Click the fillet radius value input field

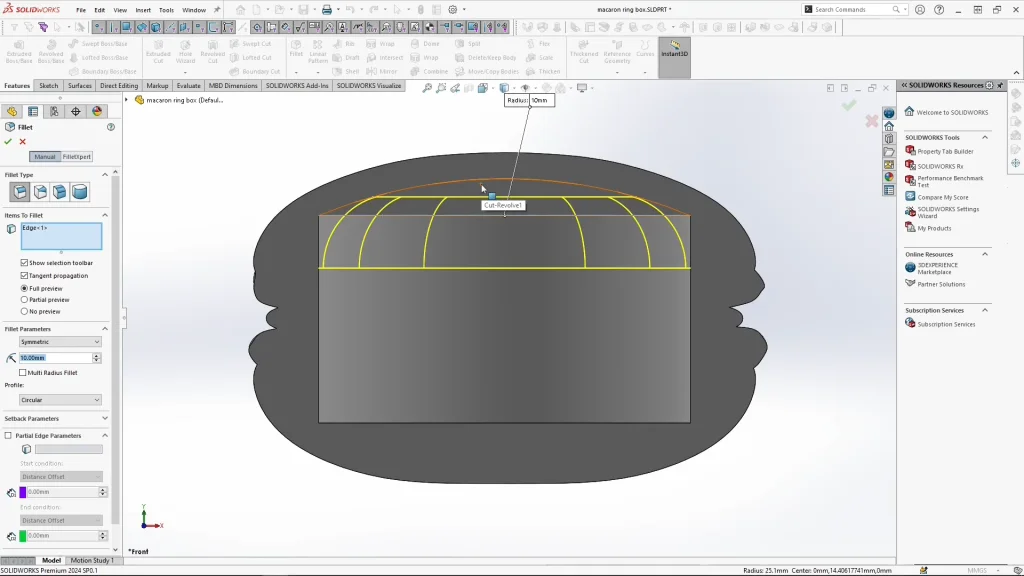coord(55,358)
